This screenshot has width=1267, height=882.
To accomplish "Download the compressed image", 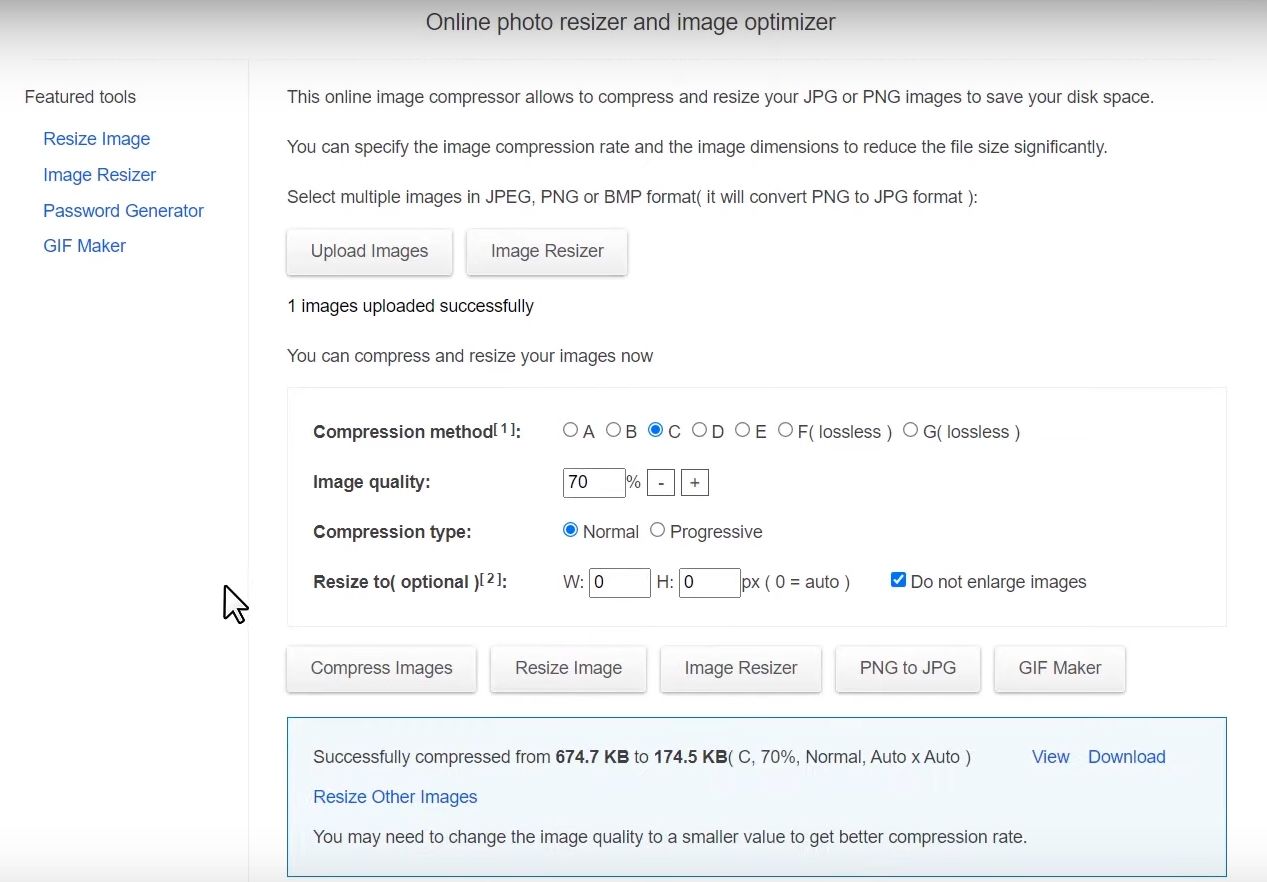I will 1127,757.
